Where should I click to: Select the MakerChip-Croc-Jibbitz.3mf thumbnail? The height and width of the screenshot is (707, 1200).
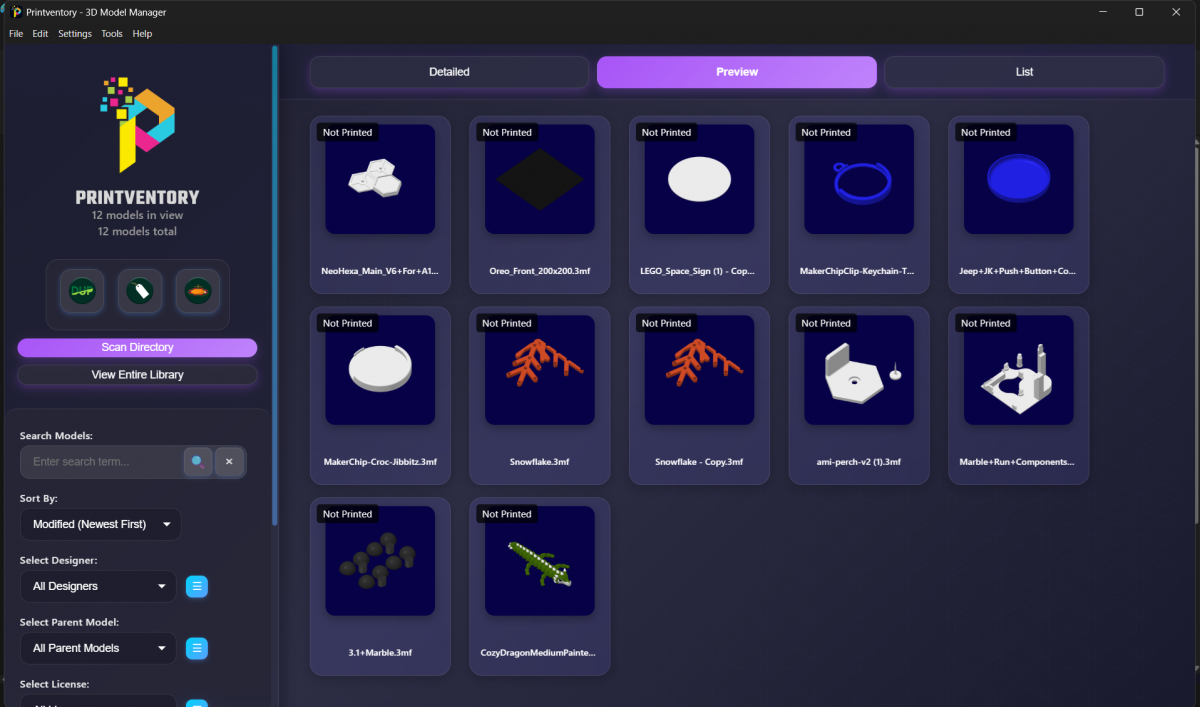pos(380,370)
